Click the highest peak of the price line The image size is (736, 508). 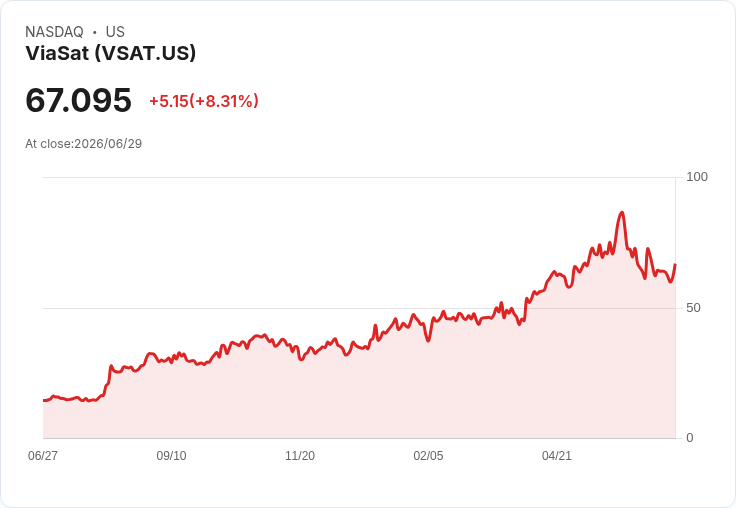(x=622, y=213)
